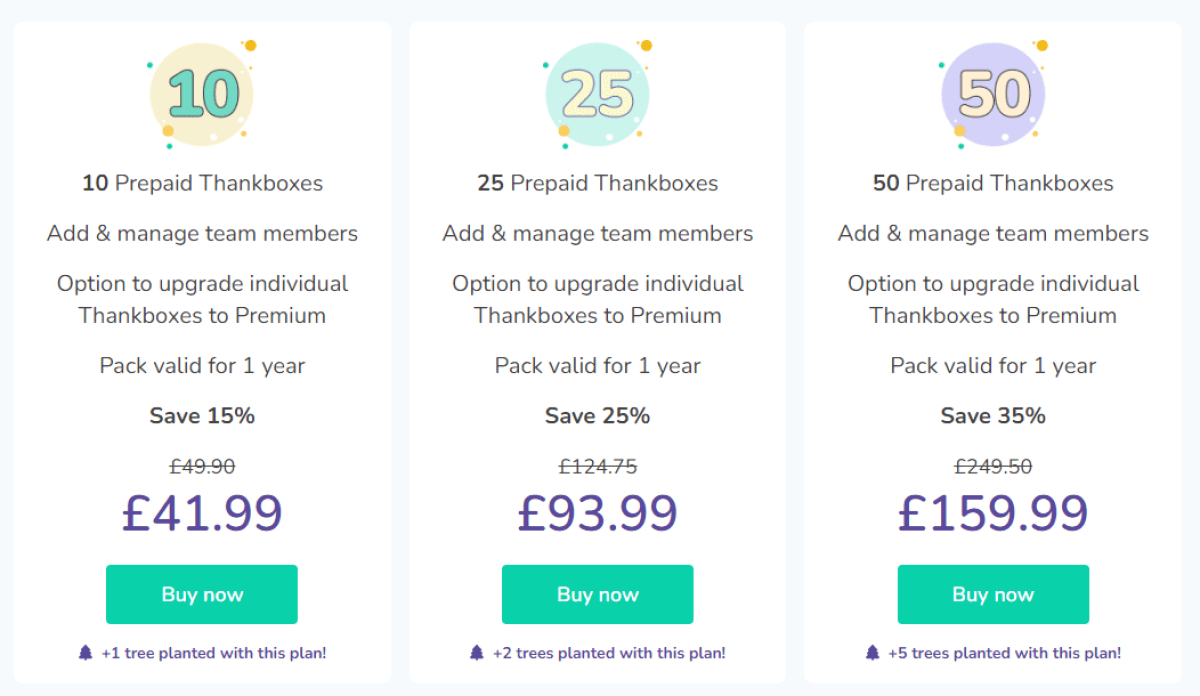Screen dimensions: 1200x696
Task: Click the crossed-out £249.50 price
Action: [x=993, y=465]
